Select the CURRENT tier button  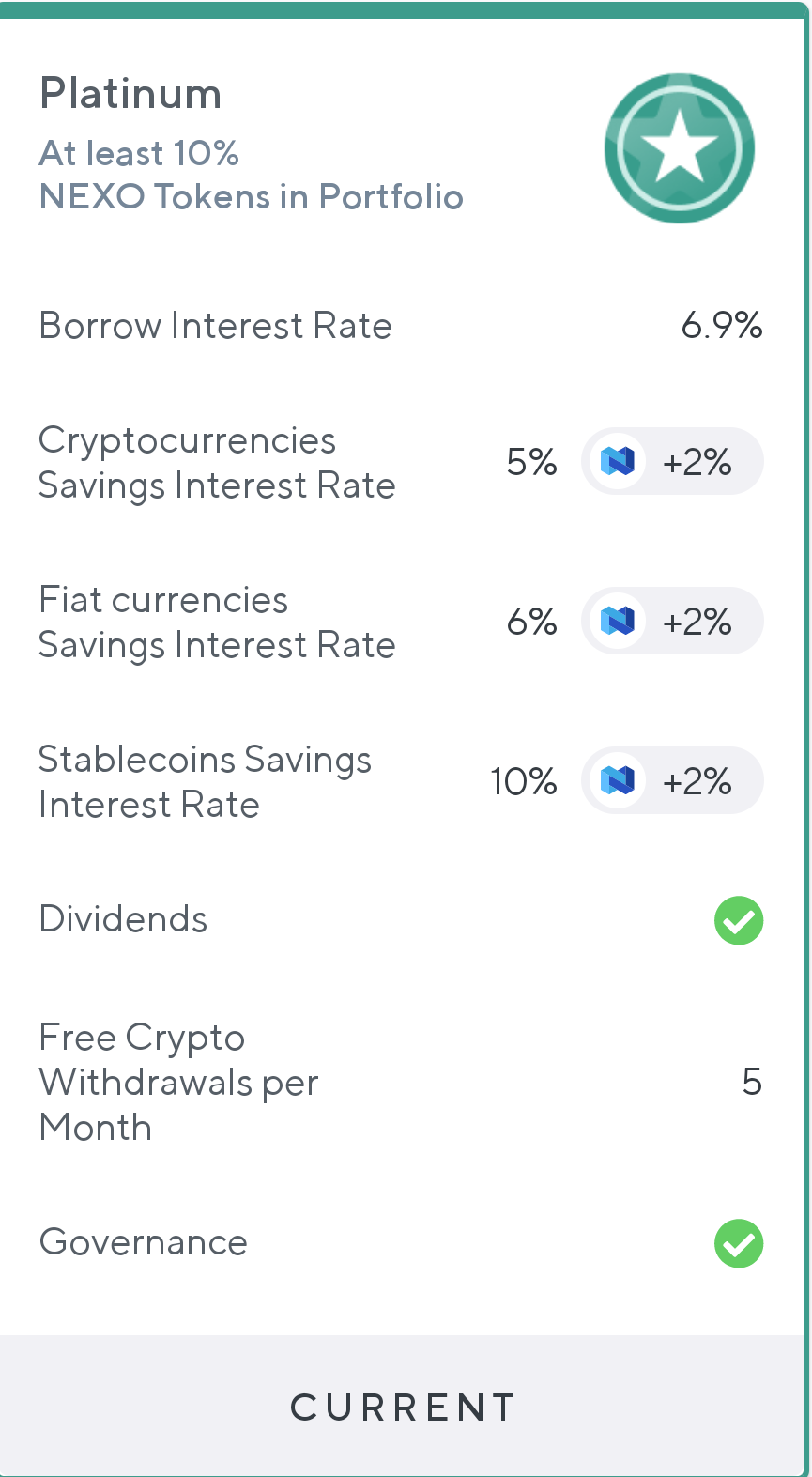pos(402,1406)
